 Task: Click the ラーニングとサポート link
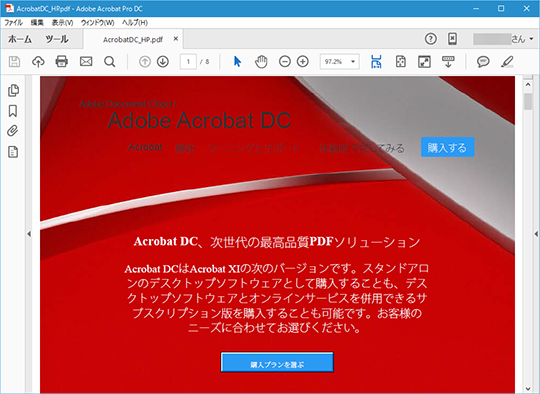[255, 148]
